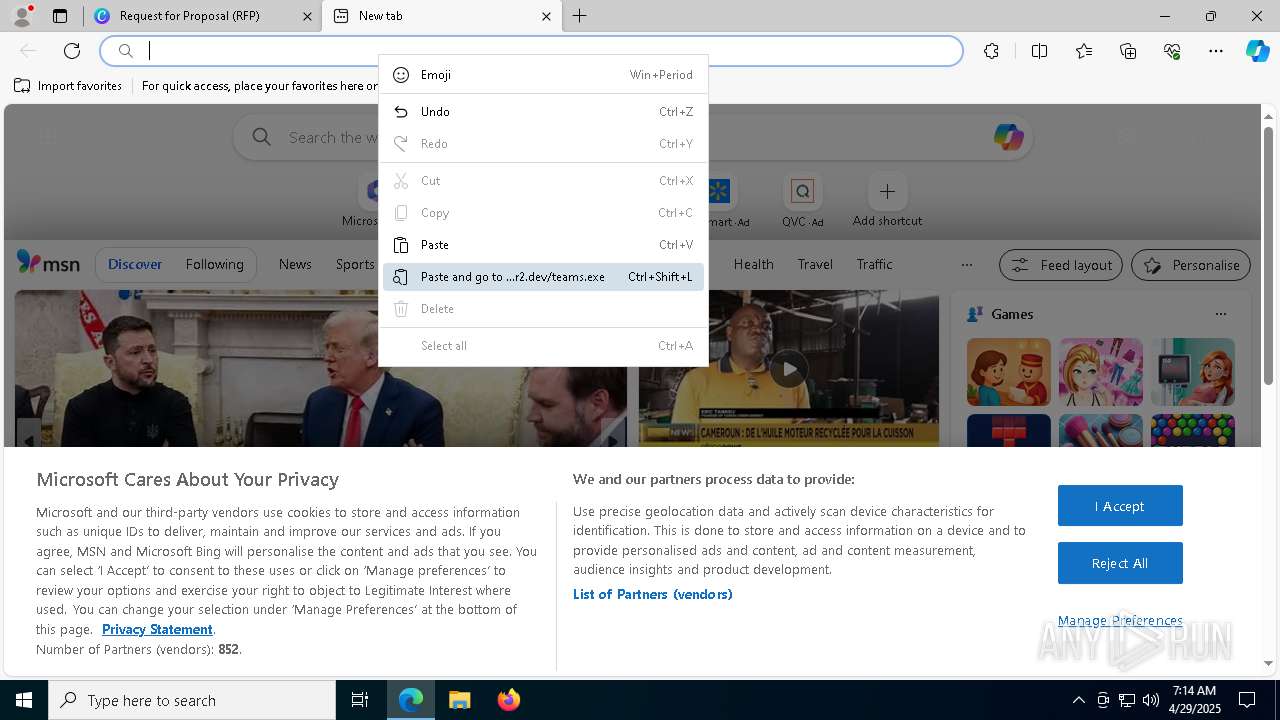
Task: Click the msn logo
Action: (48, 263)
